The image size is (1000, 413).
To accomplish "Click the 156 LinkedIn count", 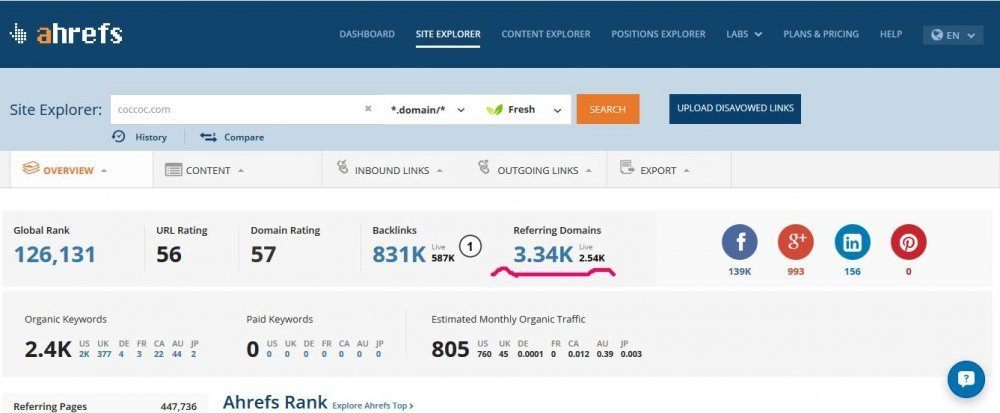I will coord(852,272).
